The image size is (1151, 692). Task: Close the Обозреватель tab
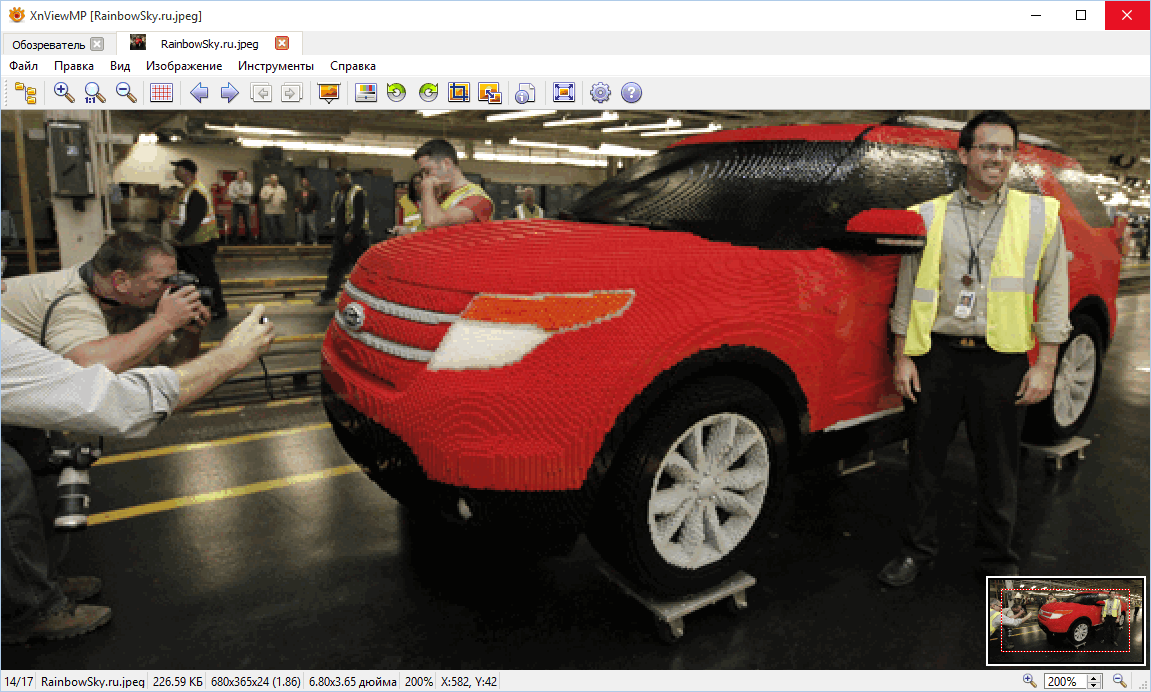97,44
